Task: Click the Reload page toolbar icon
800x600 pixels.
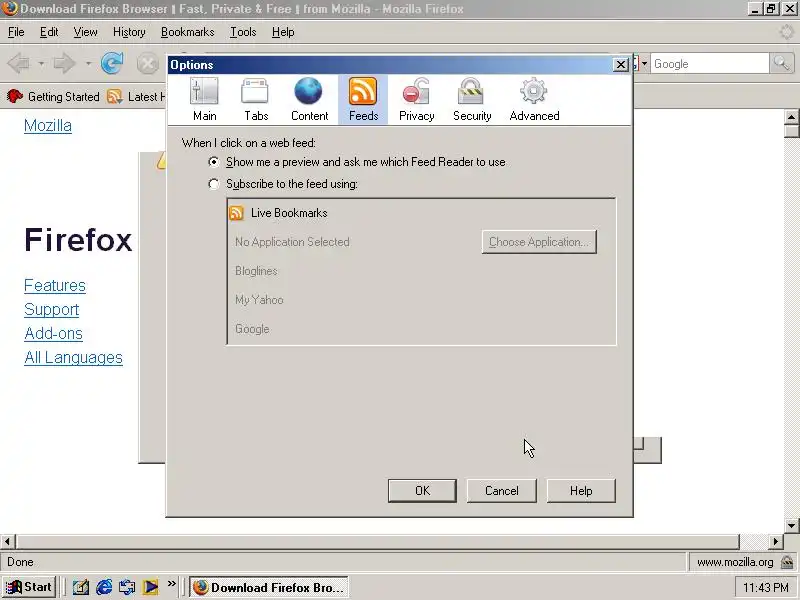Action: pos(112,64)
